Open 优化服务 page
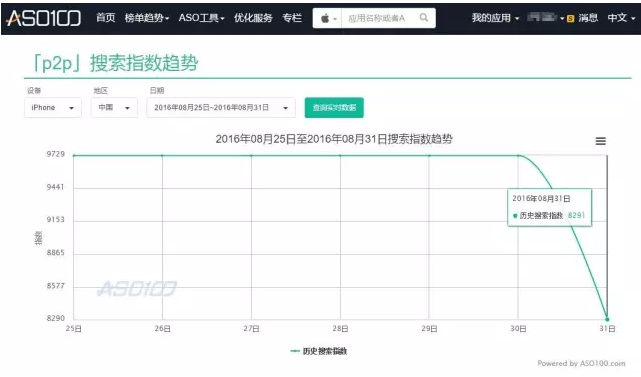Image resolution: width=641 pixels, height=377 pixels. coord(253,18)
